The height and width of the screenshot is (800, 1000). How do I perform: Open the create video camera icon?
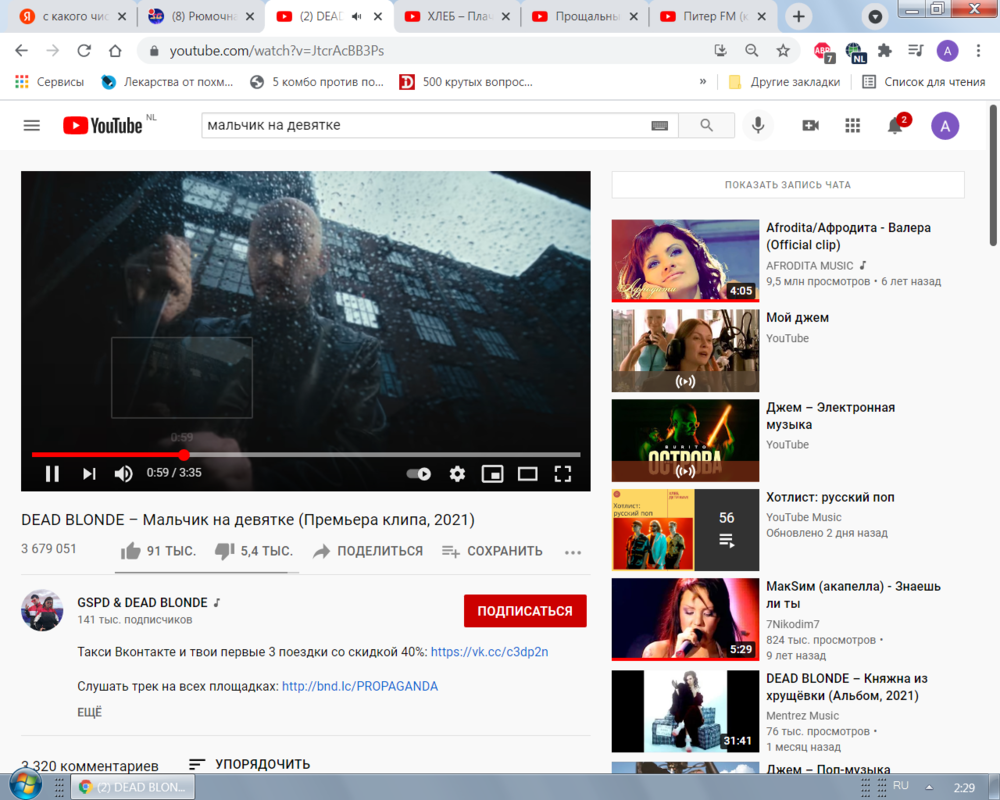[810, 126]
